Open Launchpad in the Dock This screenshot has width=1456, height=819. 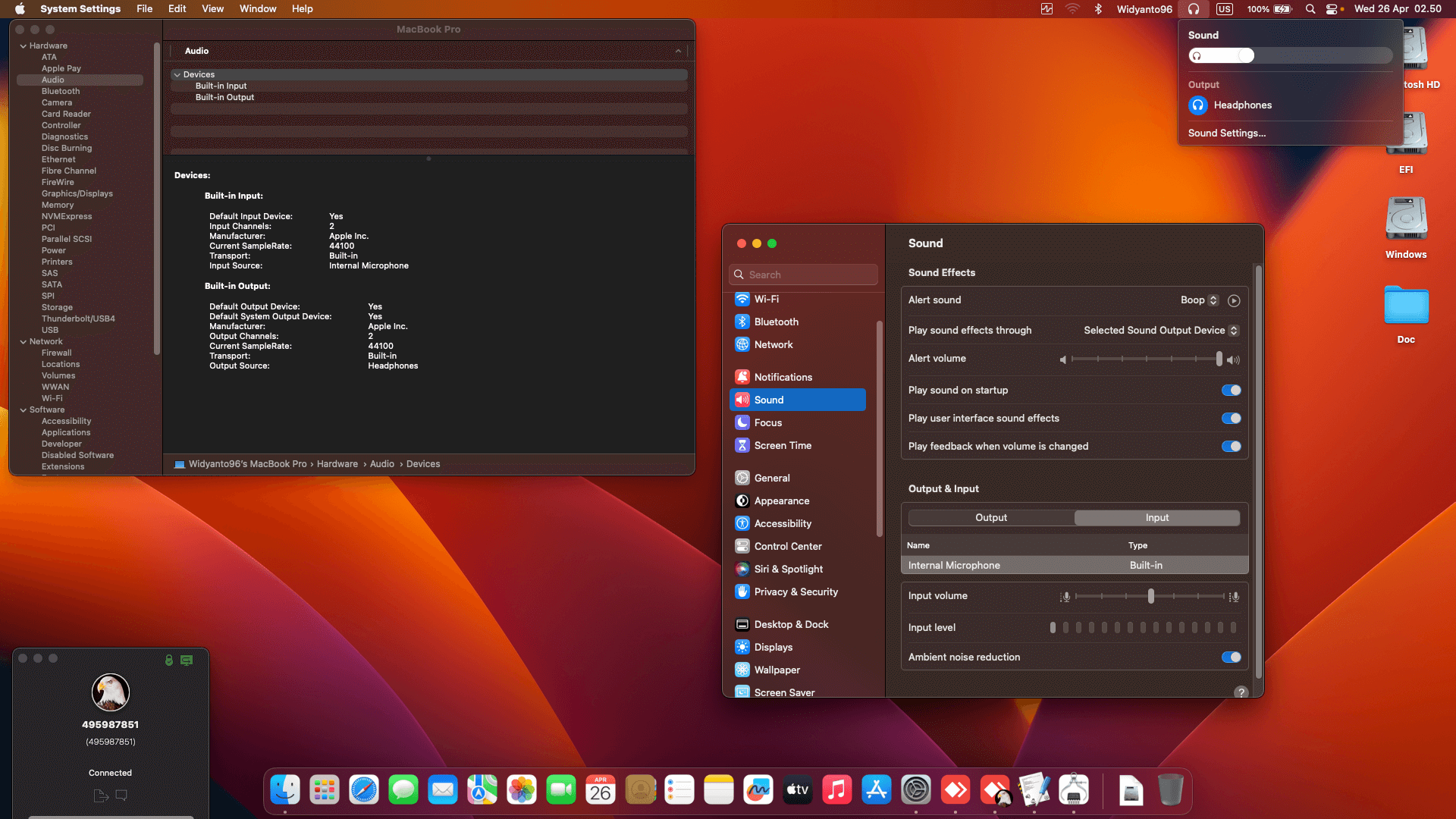coord(325,790)
